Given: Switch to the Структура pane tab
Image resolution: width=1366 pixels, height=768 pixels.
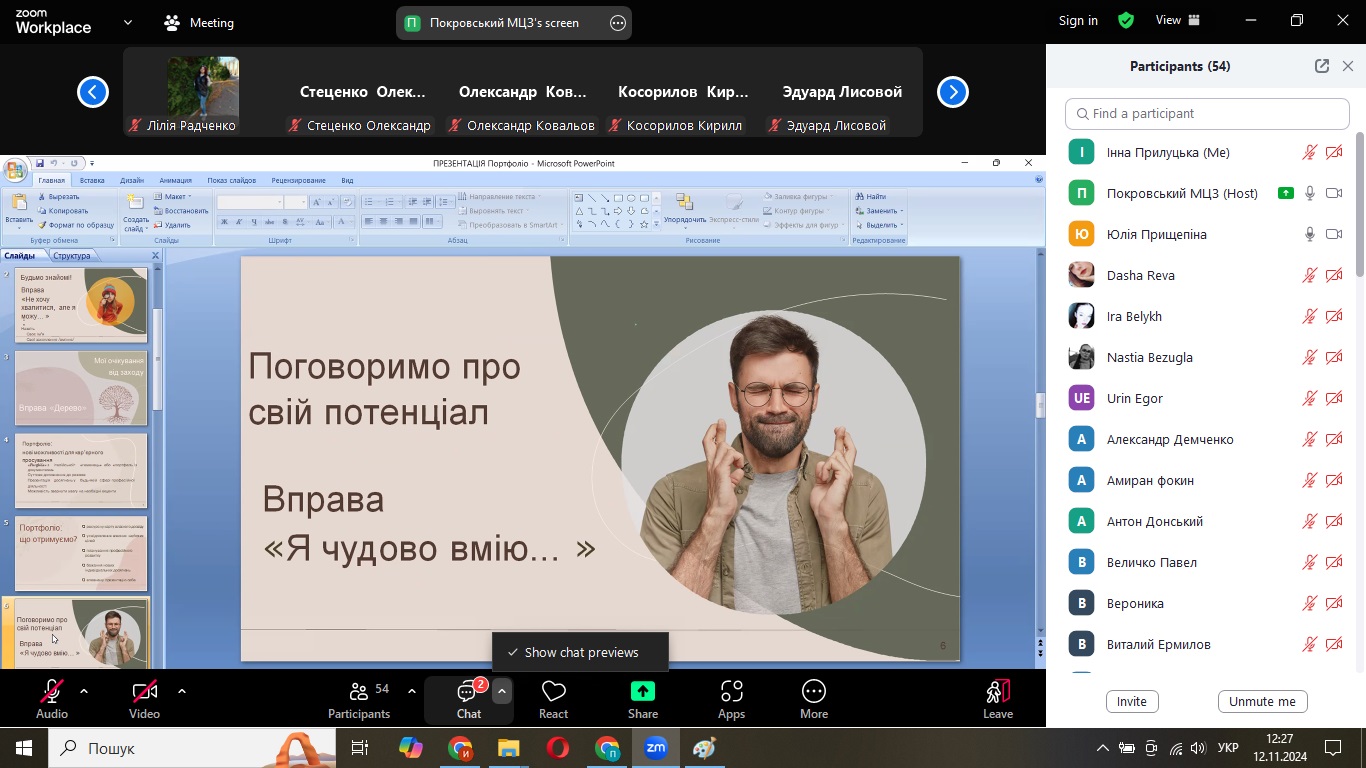Looking at the screenshot, I should click(72, 256).
